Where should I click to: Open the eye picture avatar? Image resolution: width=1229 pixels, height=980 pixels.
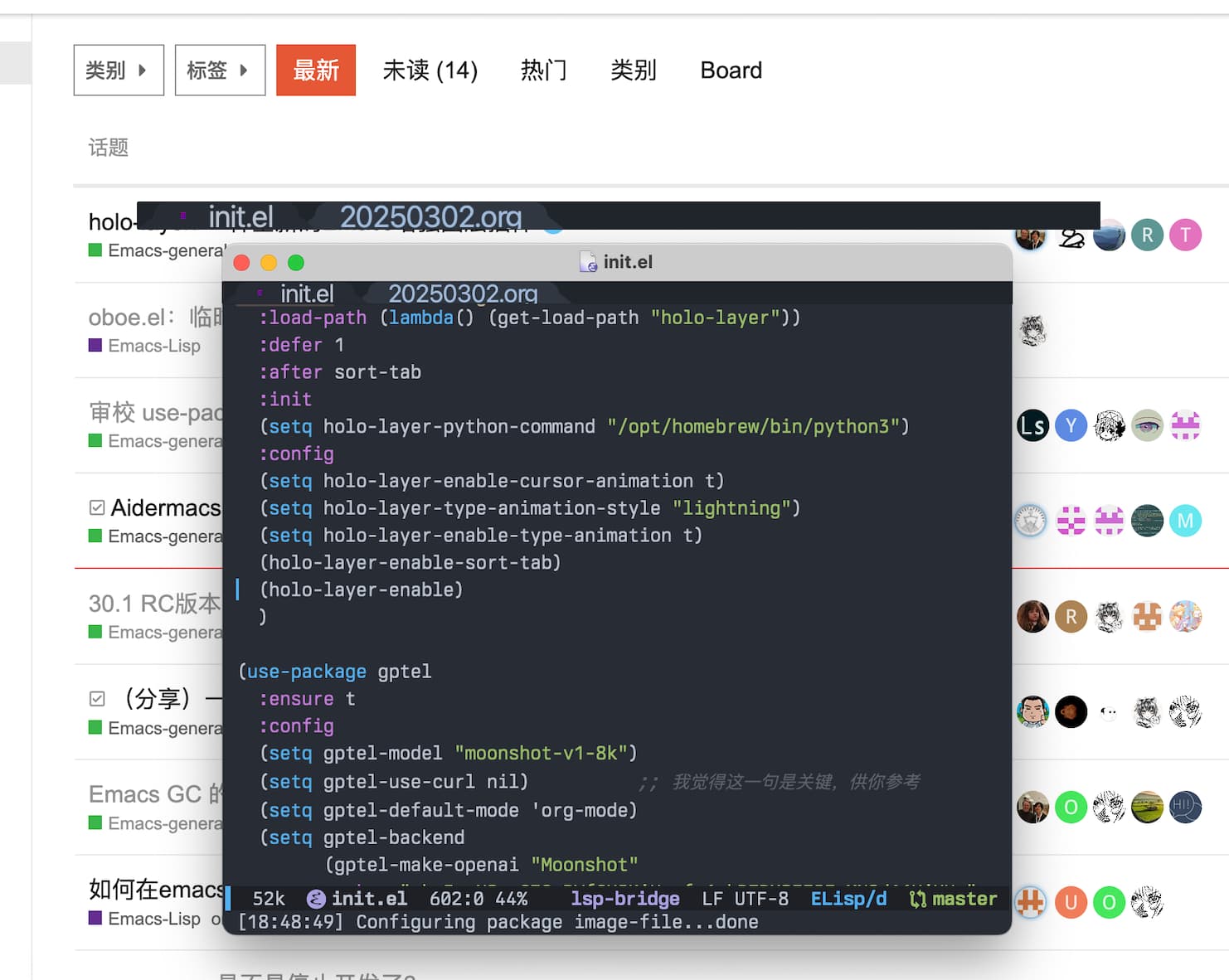tap(1148, 426)
